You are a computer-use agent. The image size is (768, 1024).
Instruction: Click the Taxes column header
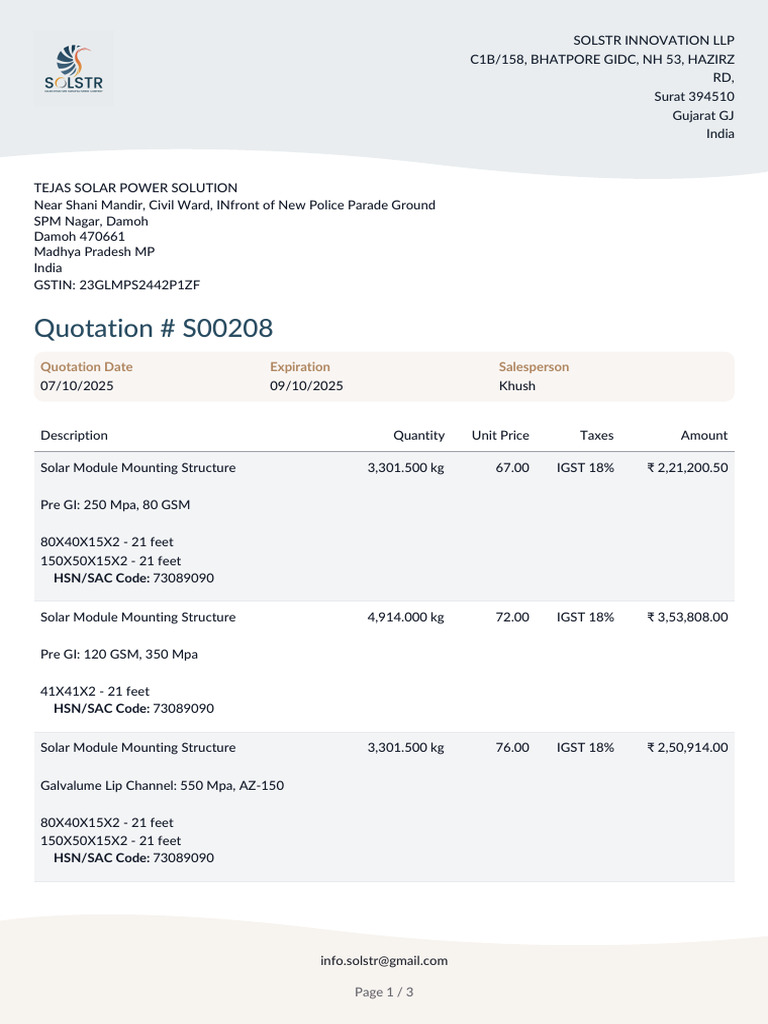[x=597, y=435]
